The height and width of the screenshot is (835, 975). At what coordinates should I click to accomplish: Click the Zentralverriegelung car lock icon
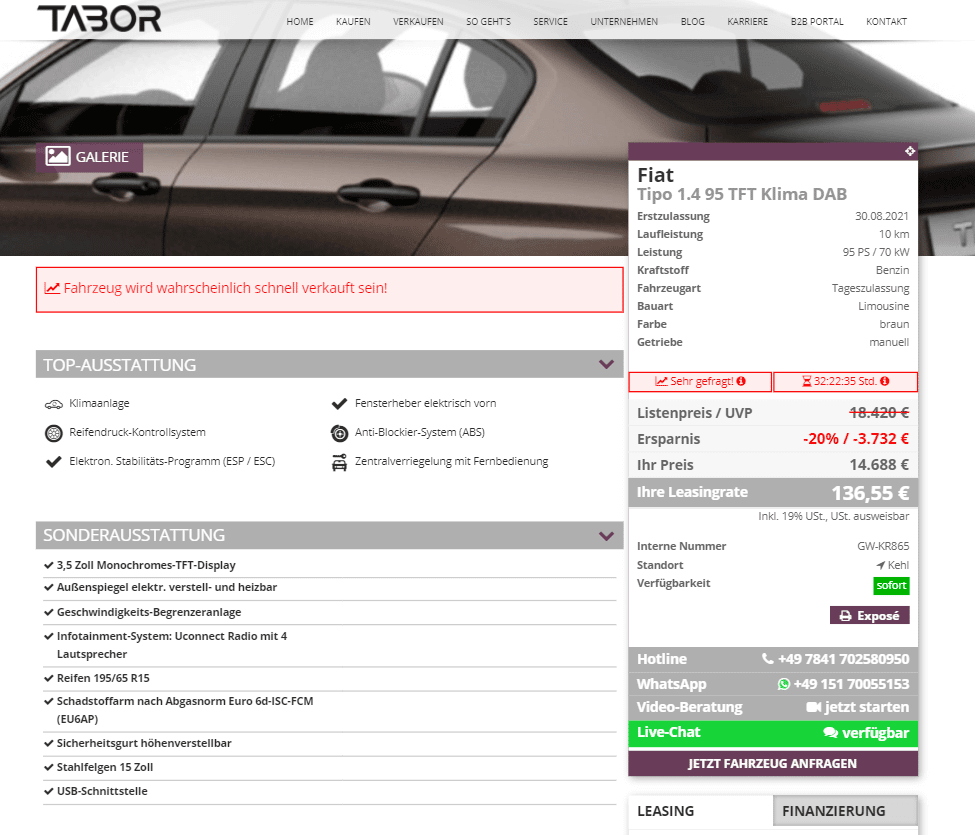(x=340, y=463)
